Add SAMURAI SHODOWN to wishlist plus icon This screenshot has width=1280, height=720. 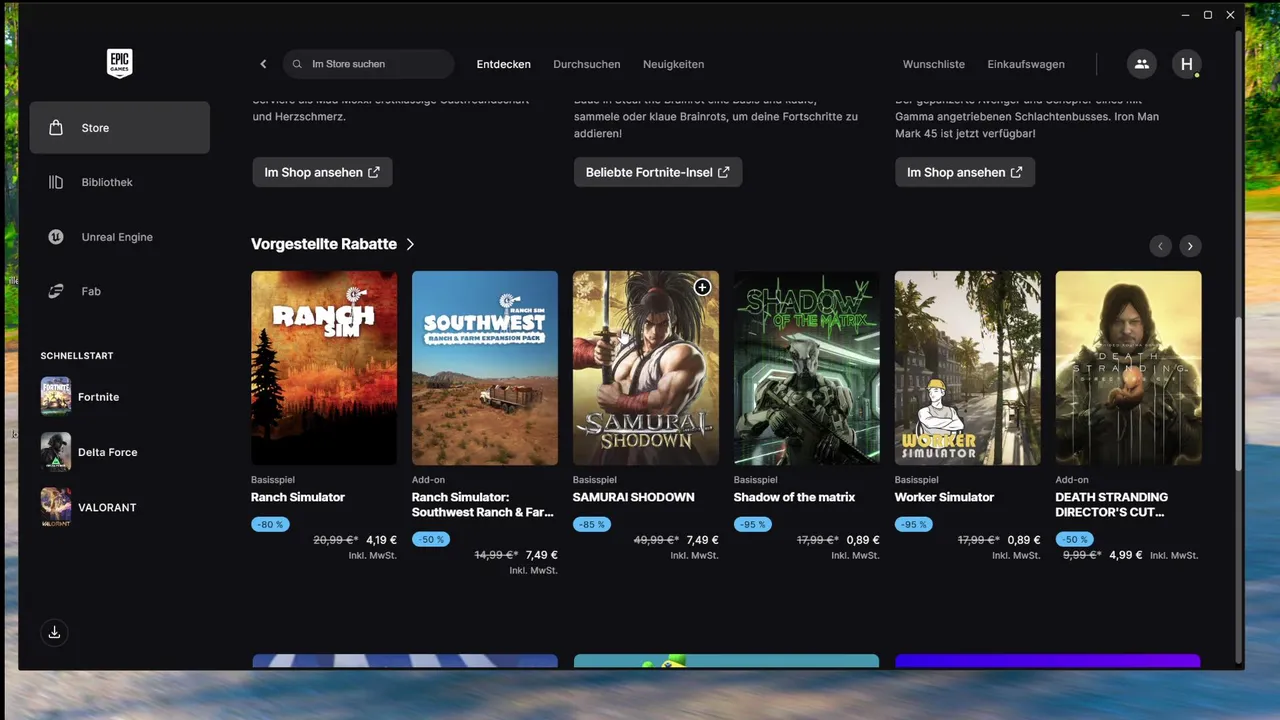pos(702,288)
